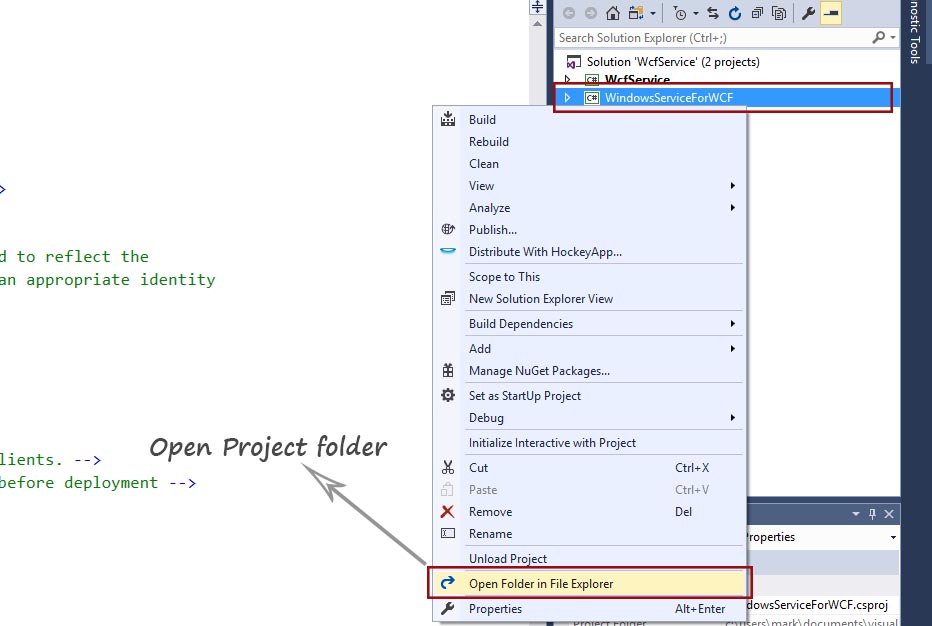Choose Remove from the context menu

pyautogui.click(x=588, y=511)
